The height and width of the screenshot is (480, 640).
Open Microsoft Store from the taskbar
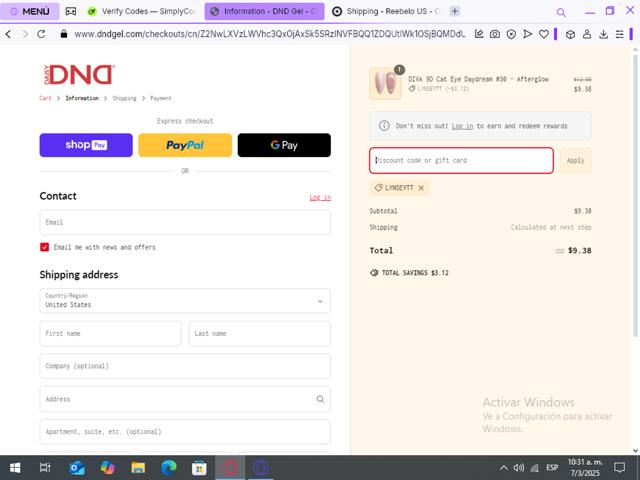[x=199, y=468]
